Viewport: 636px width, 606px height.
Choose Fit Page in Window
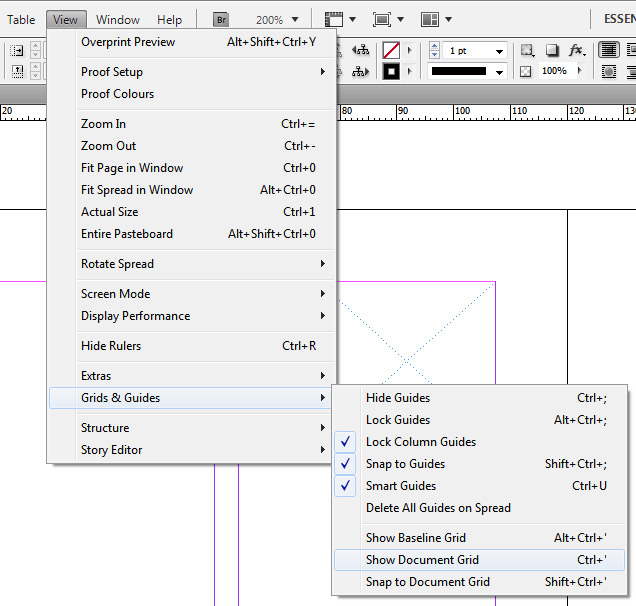pyautogui.click(x=191, y=168)
